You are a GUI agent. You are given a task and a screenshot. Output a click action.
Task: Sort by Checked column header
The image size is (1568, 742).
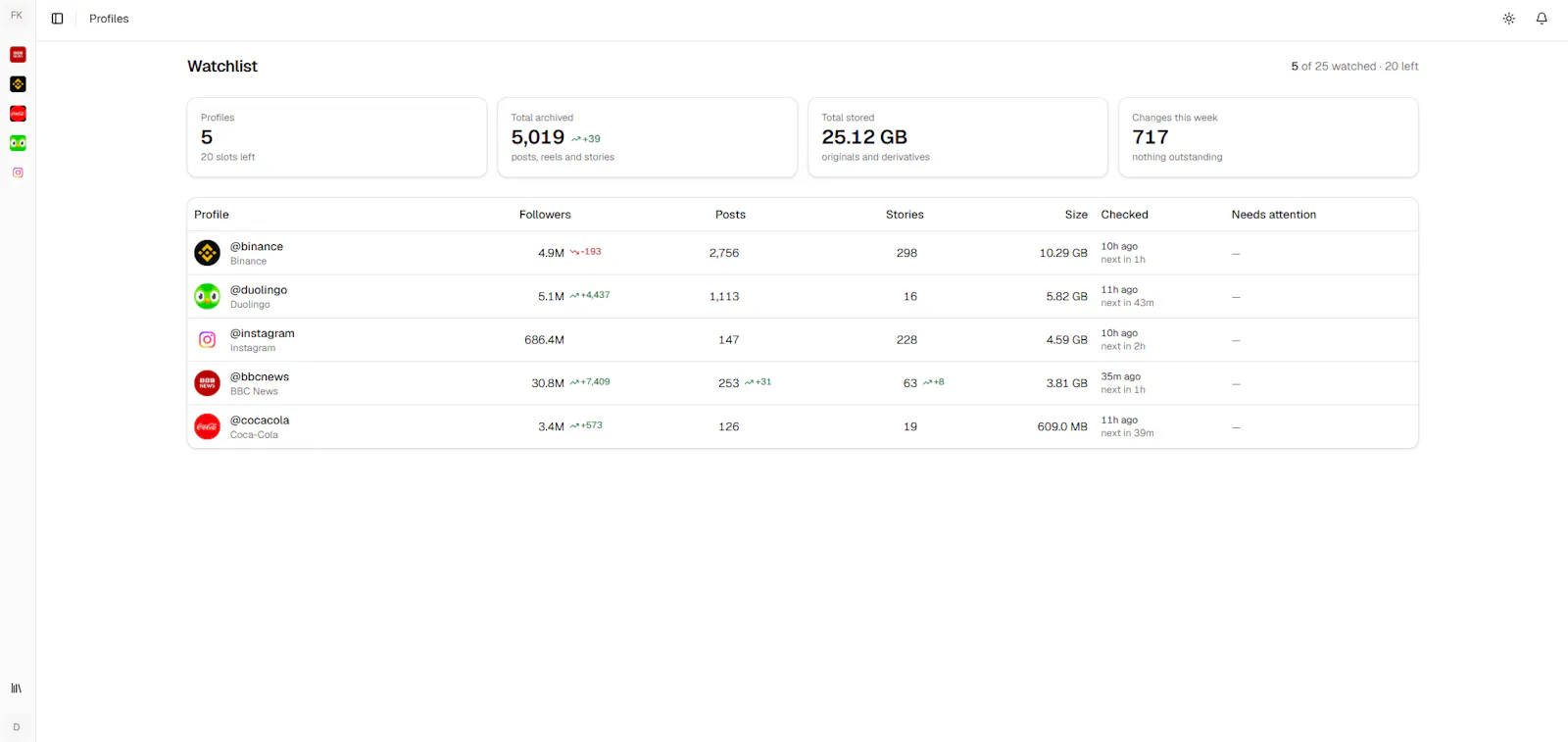point(1124,215)
